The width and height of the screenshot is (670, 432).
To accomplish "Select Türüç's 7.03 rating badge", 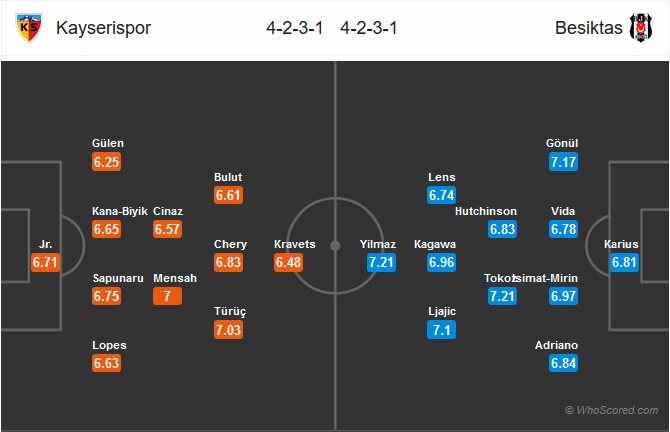I will pyautogui.click(x=229, y=329).
